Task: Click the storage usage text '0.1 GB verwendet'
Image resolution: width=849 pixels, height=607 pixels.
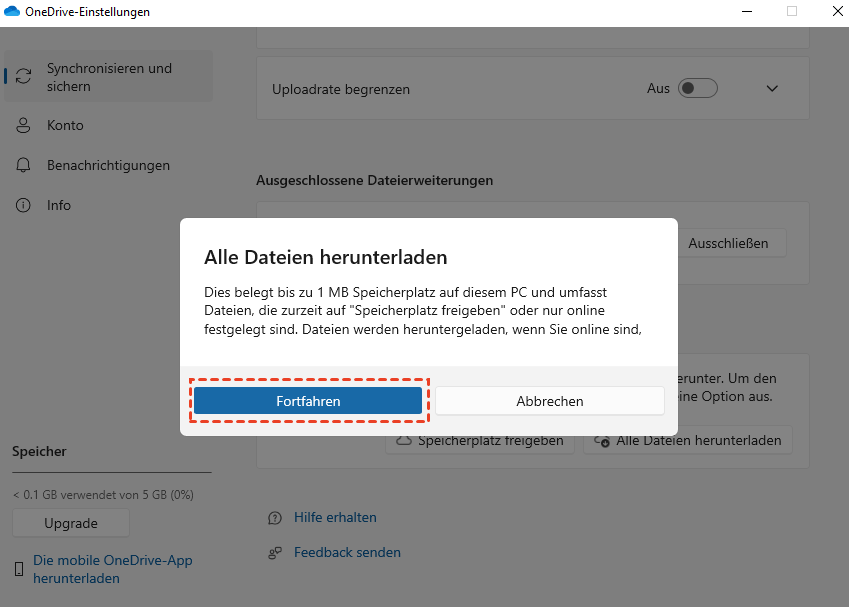Action: tap(103, 494)
